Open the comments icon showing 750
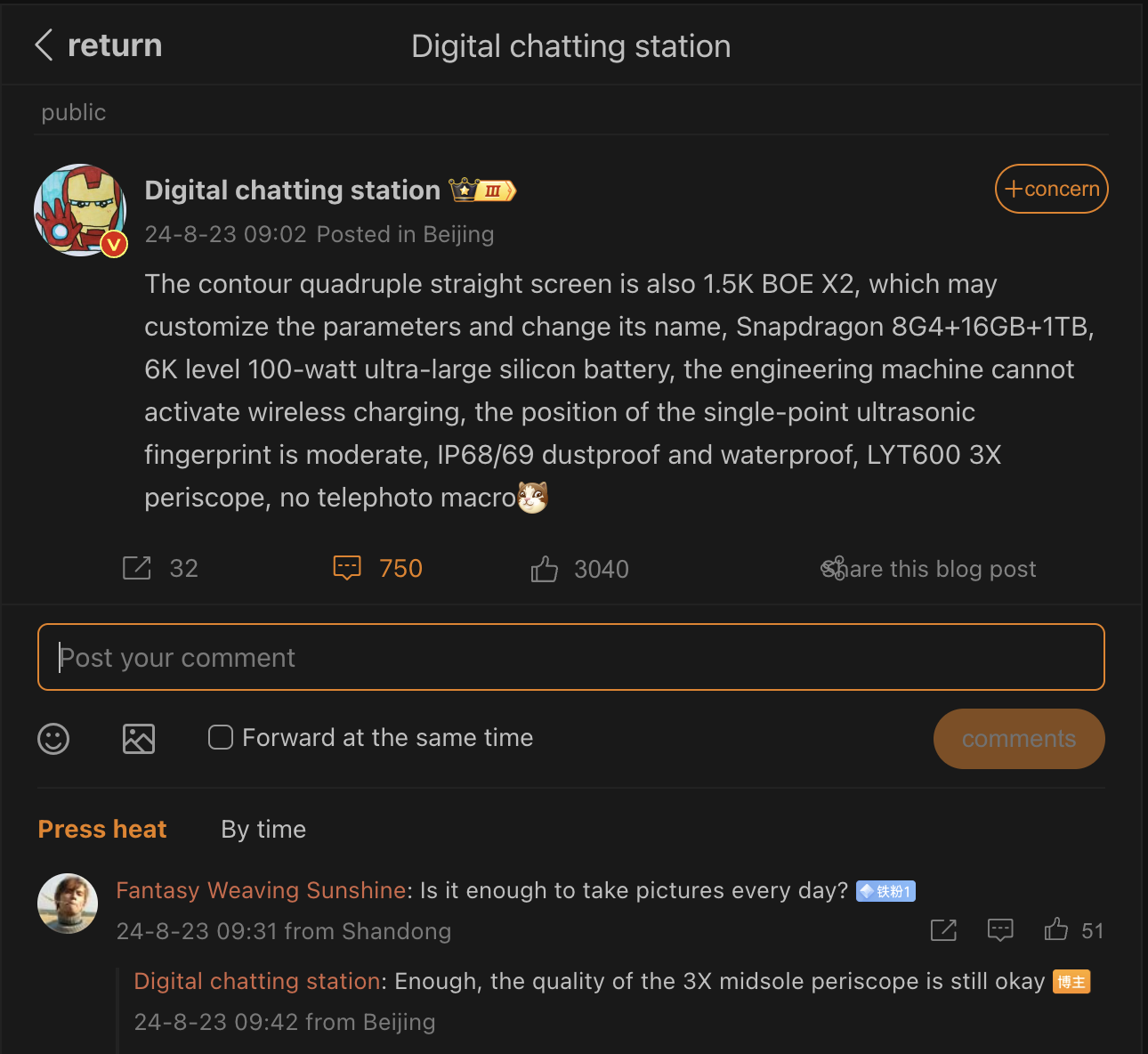The width and height of the screenshot is (1148, 1054). (347, 567)
